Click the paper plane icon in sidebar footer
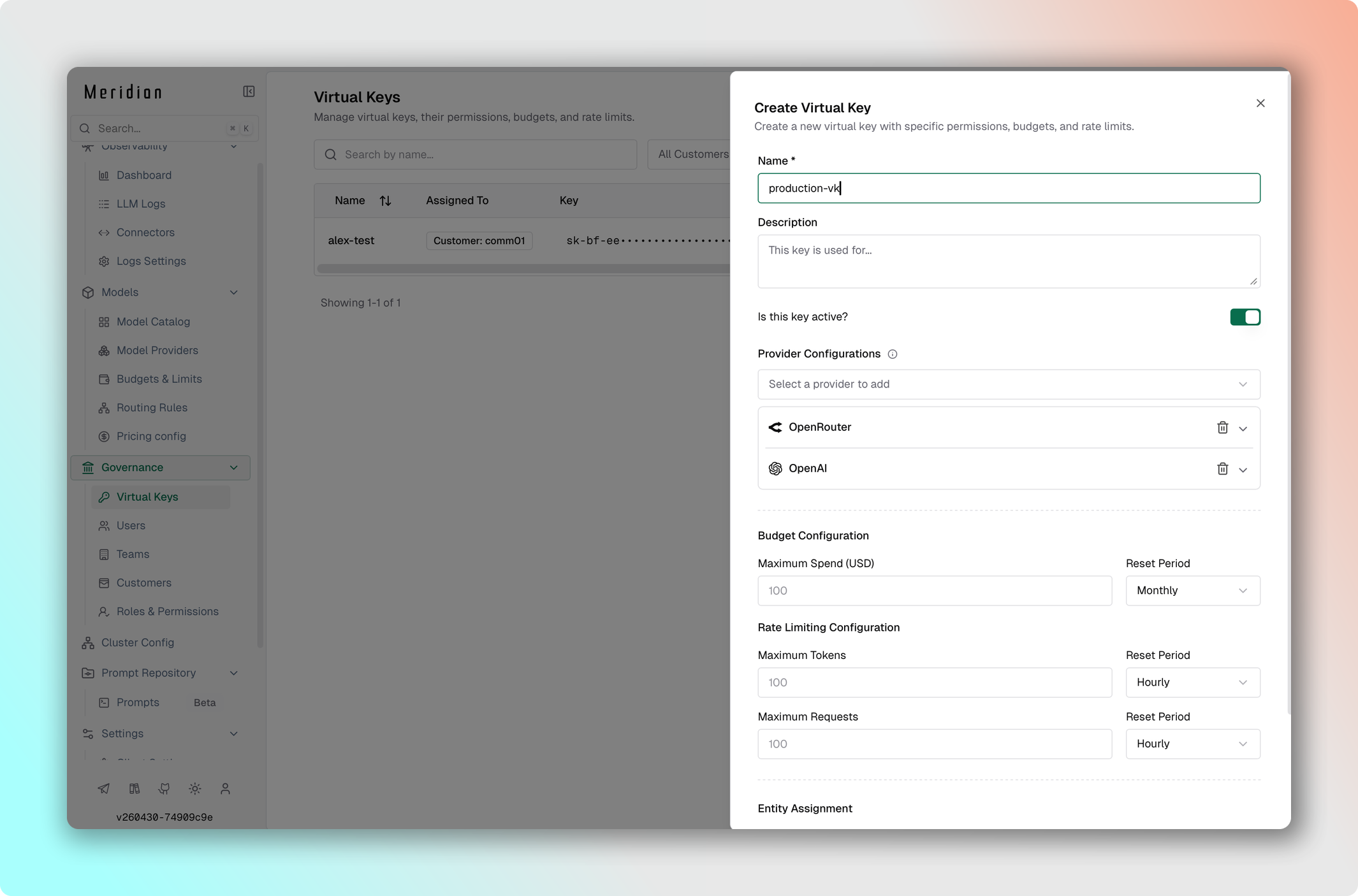Image resolution: width=1358 pixels, height=896 pixels. click(103, 789)
